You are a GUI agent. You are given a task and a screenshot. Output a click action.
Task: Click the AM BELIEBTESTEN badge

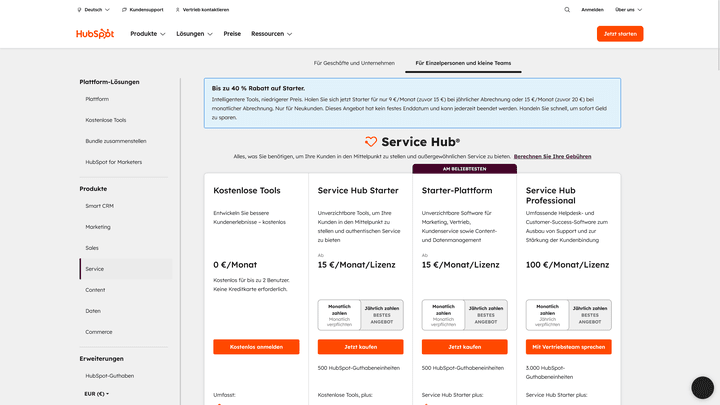(464, 169)
